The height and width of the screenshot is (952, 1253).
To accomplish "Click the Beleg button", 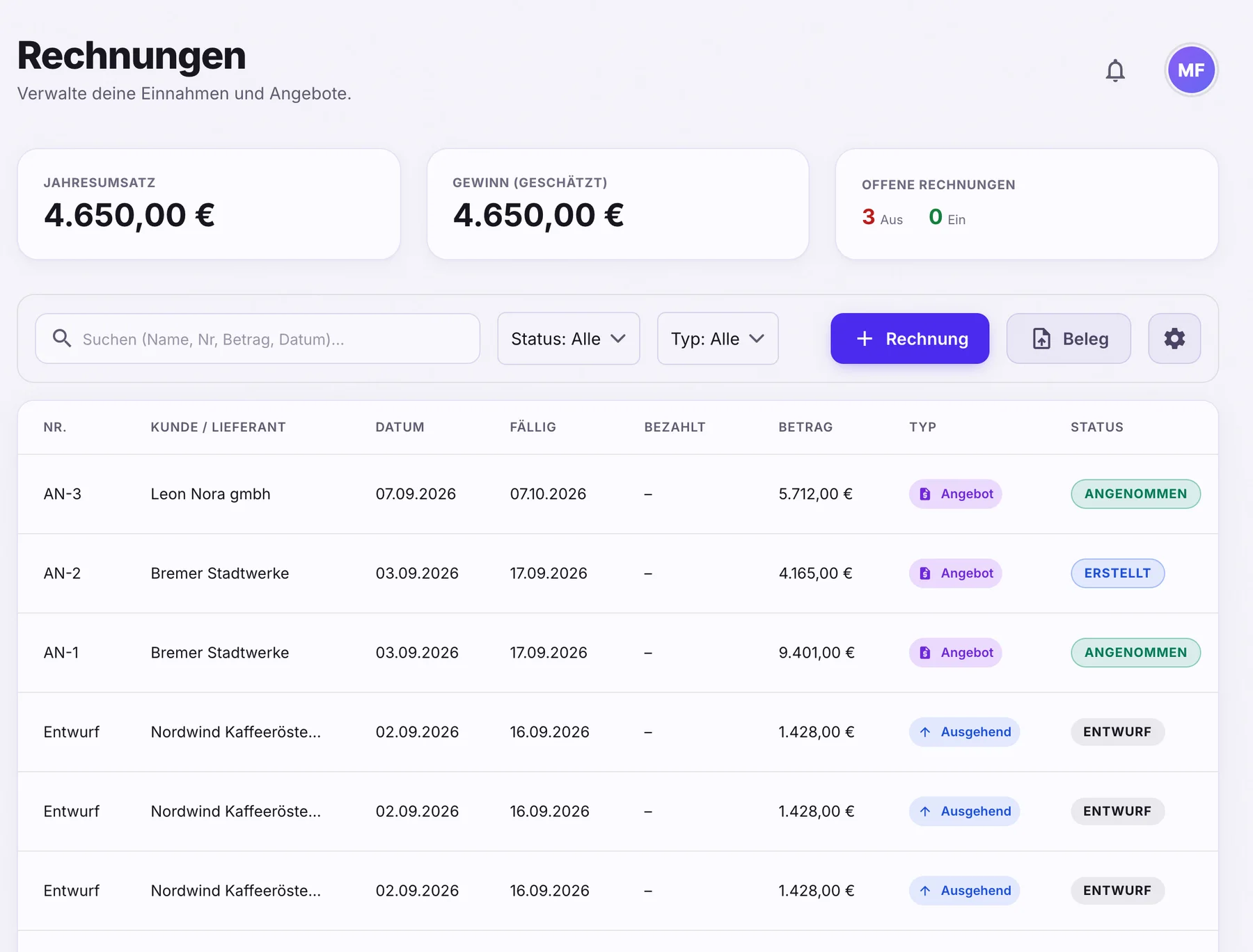I will 1069,339.
